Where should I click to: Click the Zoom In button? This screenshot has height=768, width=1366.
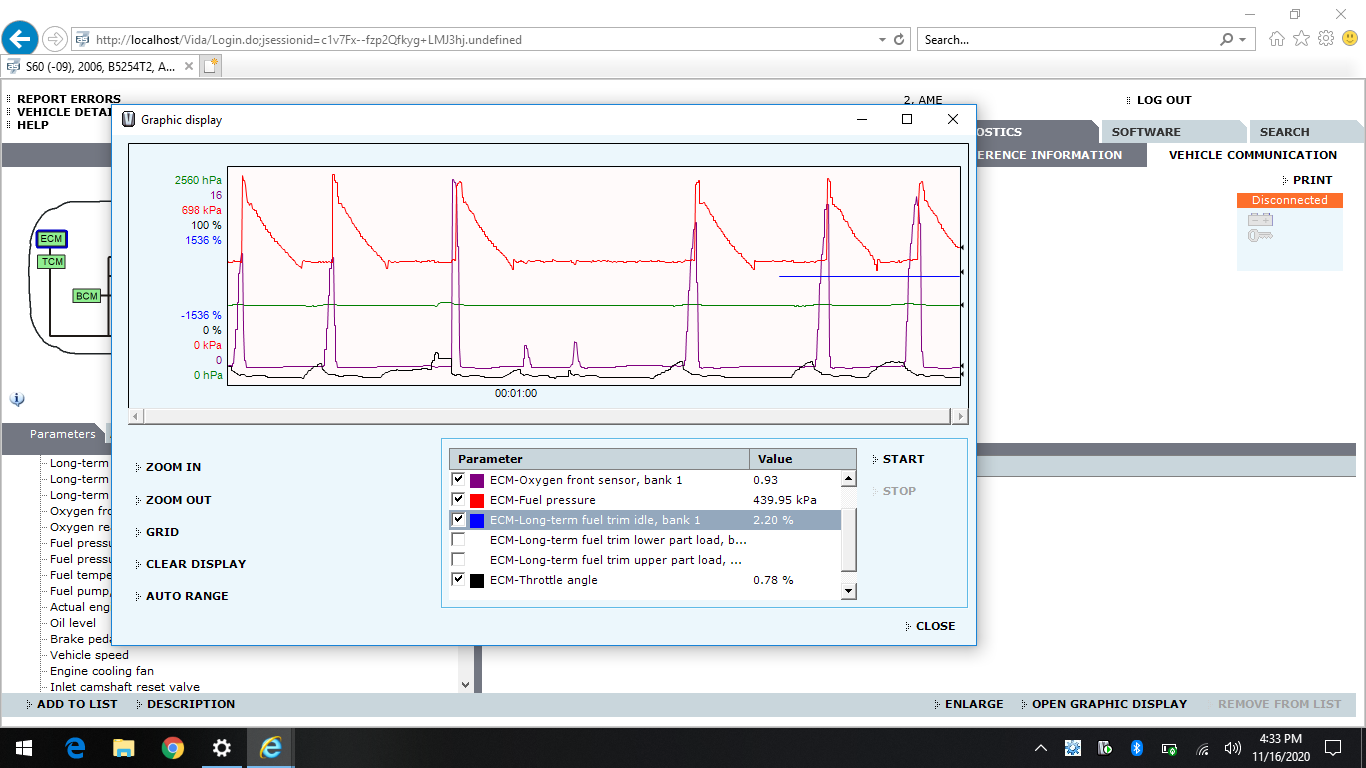(x=173, y=467)
